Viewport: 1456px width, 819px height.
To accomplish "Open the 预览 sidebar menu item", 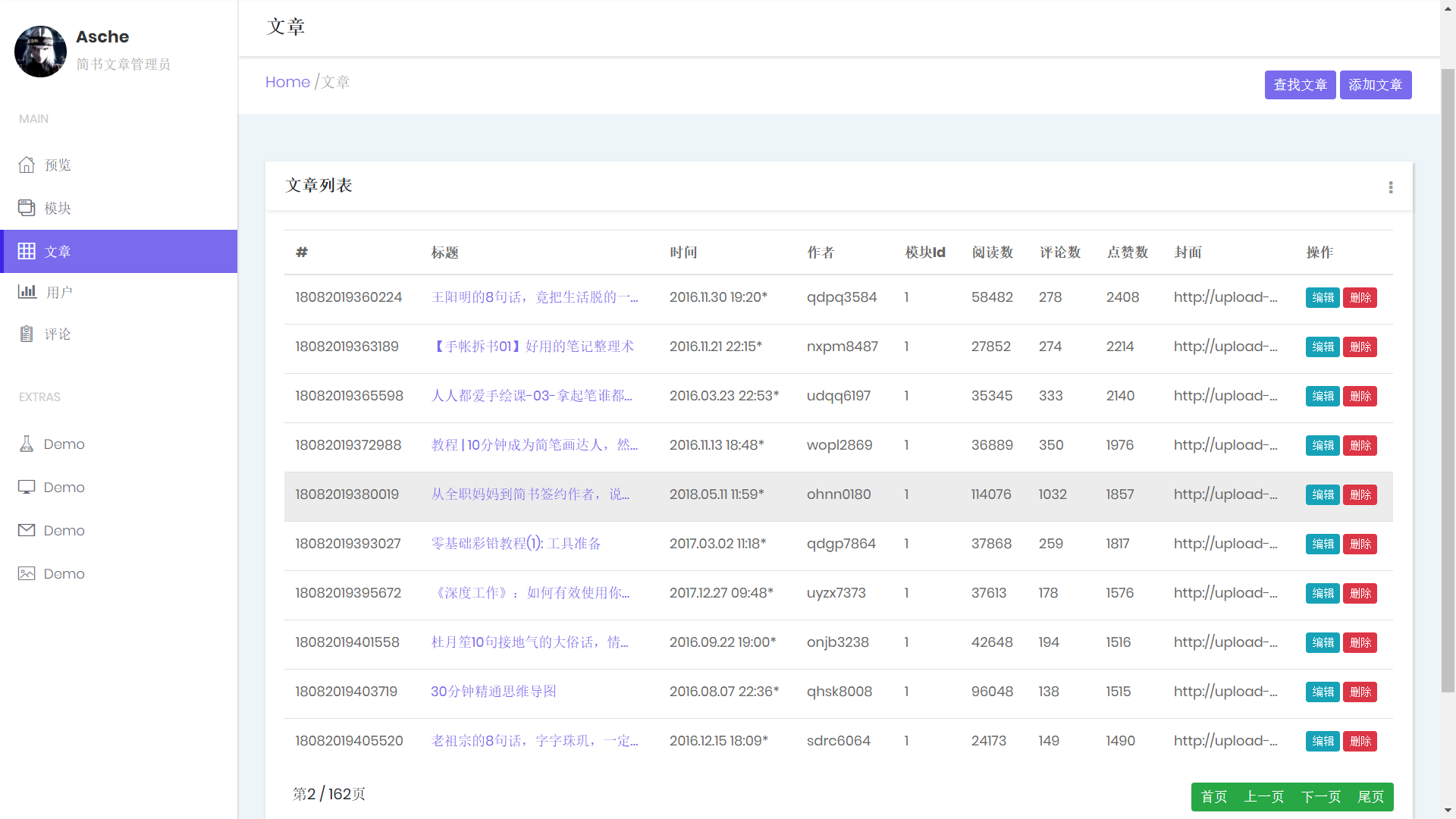I will tap(119, 165).
